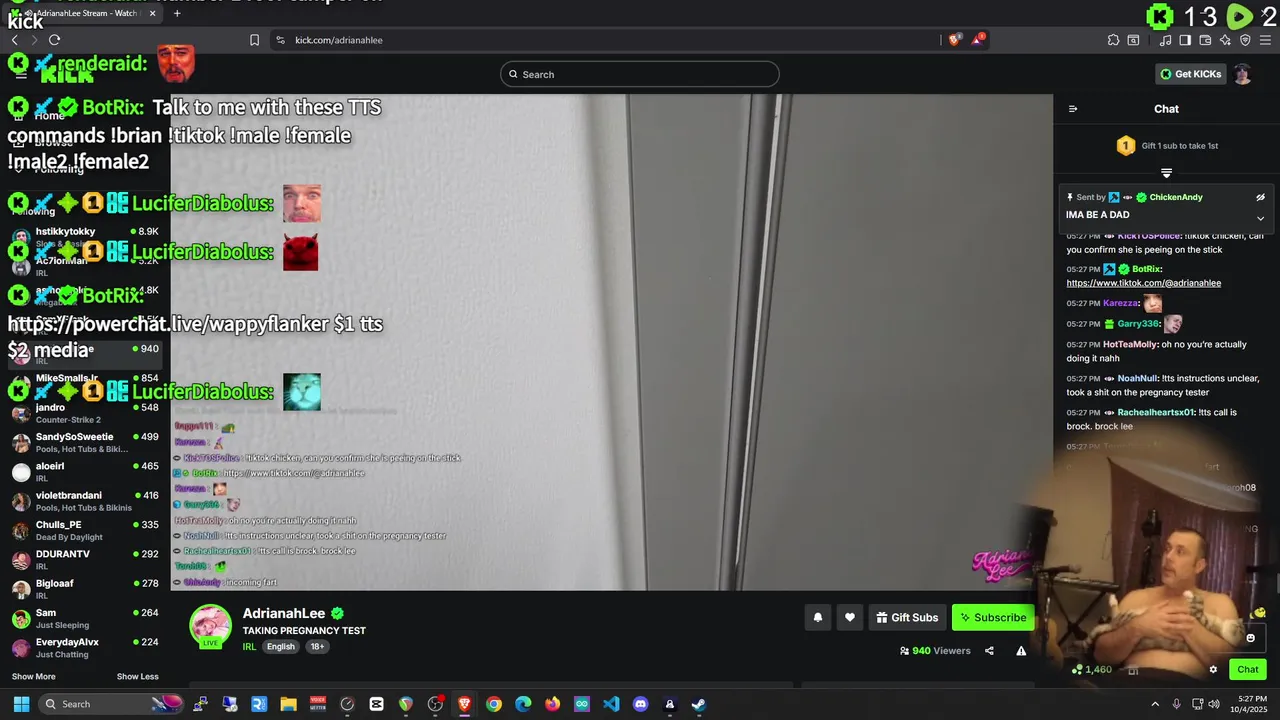Open the Brave Shields lion icon
Image resolution: width=1280 pixels, height=720 pixels.
[x=955, y=40]
